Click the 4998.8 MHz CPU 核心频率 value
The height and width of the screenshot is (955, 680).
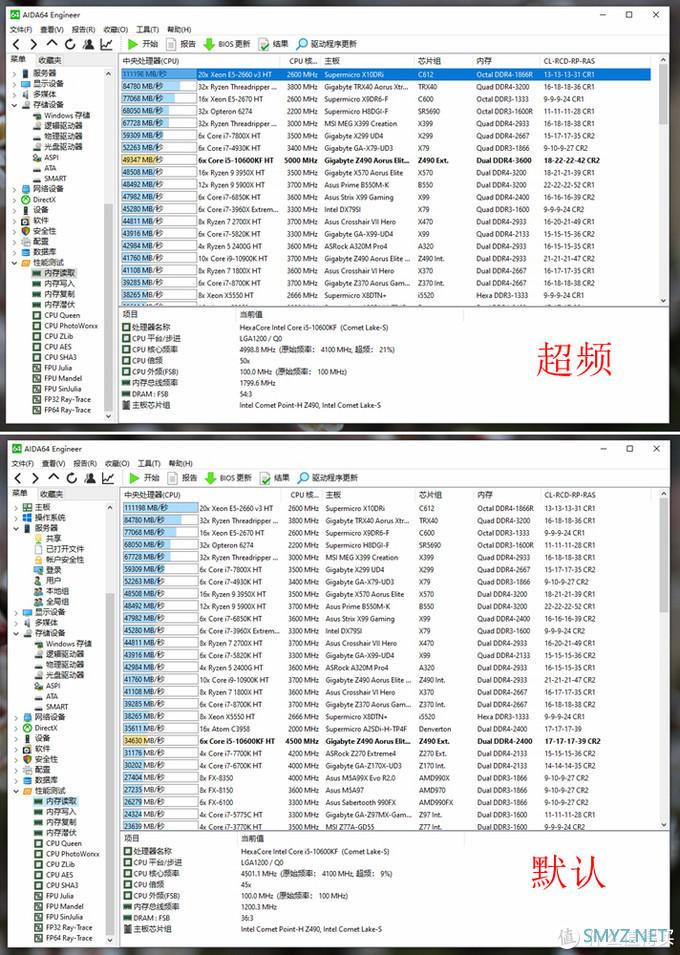click(317, 350)
